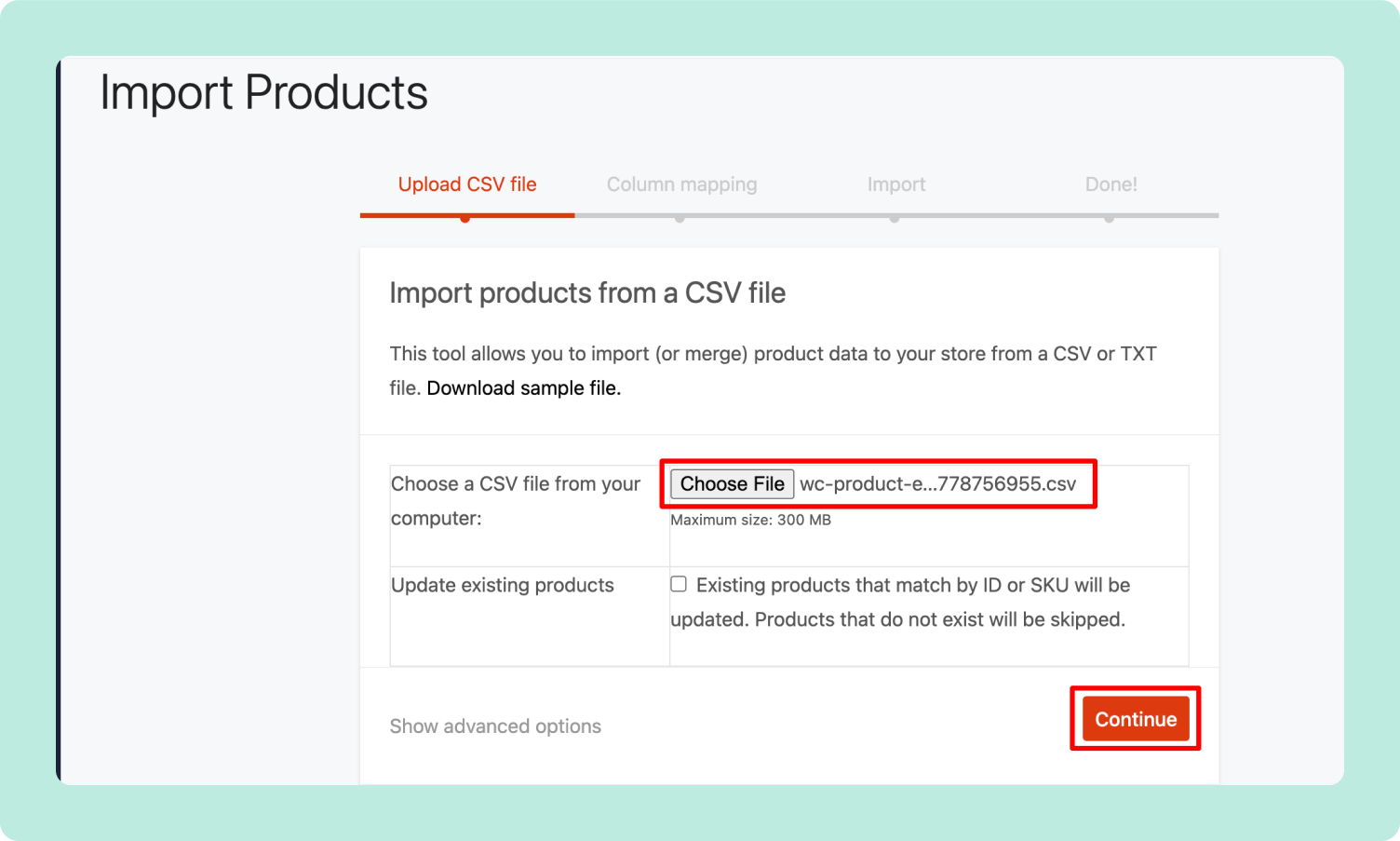This screenshot has width=1400, height=841.
Task: Click the Import products from a CSV file heading
Action: (x=587, y=292)
